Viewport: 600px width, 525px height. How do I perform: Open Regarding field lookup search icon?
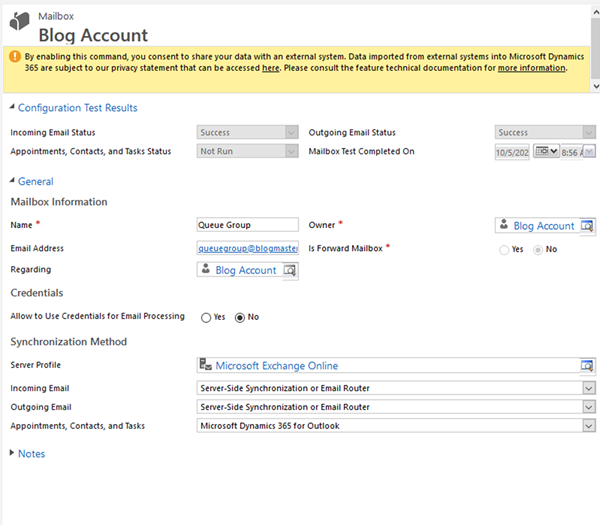pos(289,270)
